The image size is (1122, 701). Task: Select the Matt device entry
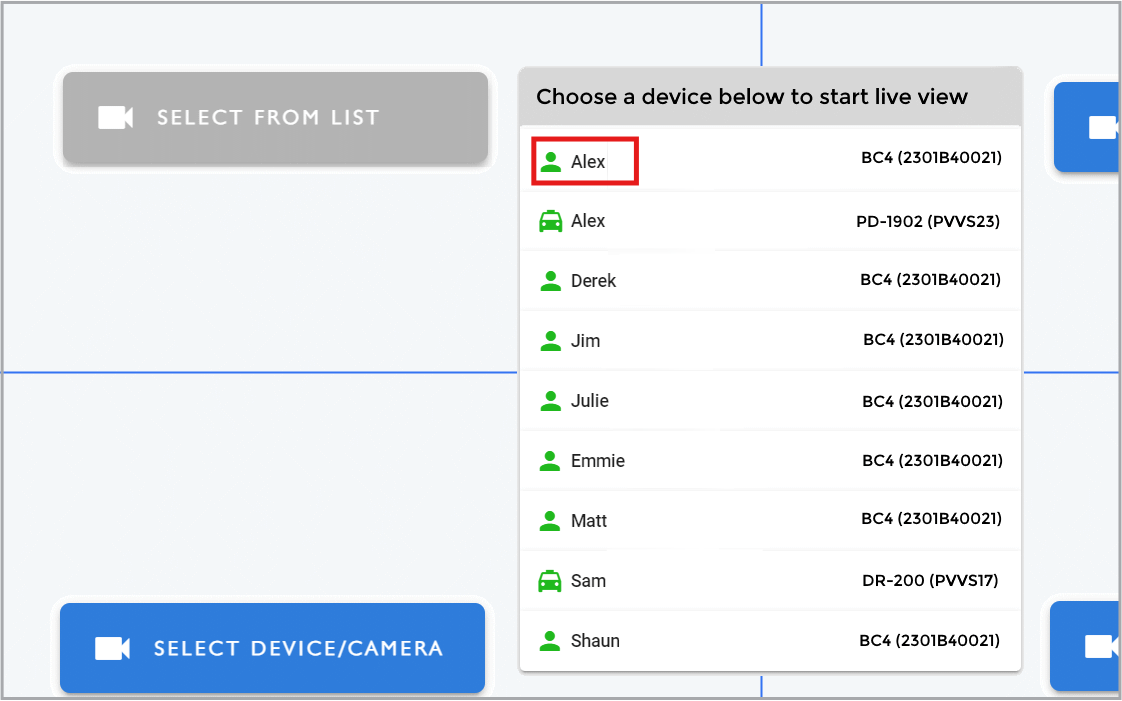(770, 521)
